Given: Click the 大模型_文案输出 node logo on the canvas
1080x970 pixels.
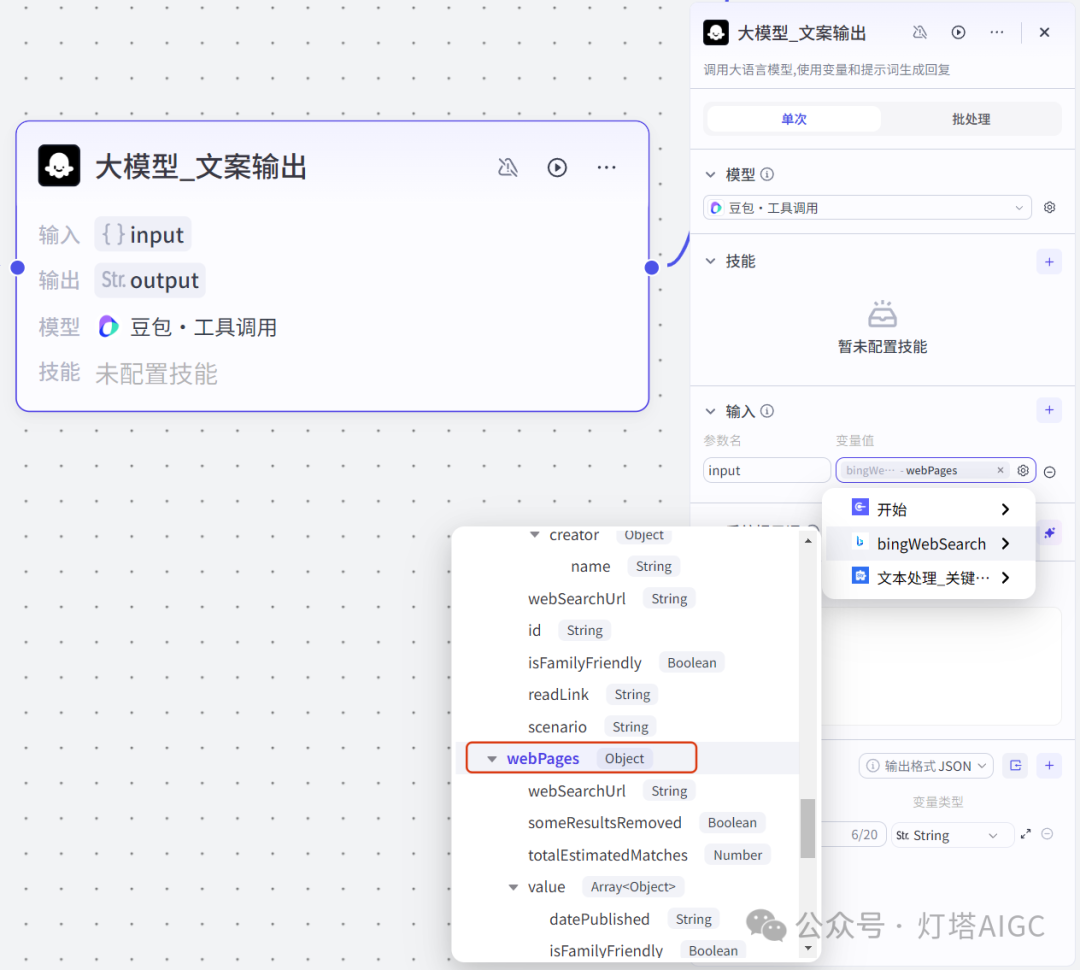Looking at the screenshot, I should (59, 165).
